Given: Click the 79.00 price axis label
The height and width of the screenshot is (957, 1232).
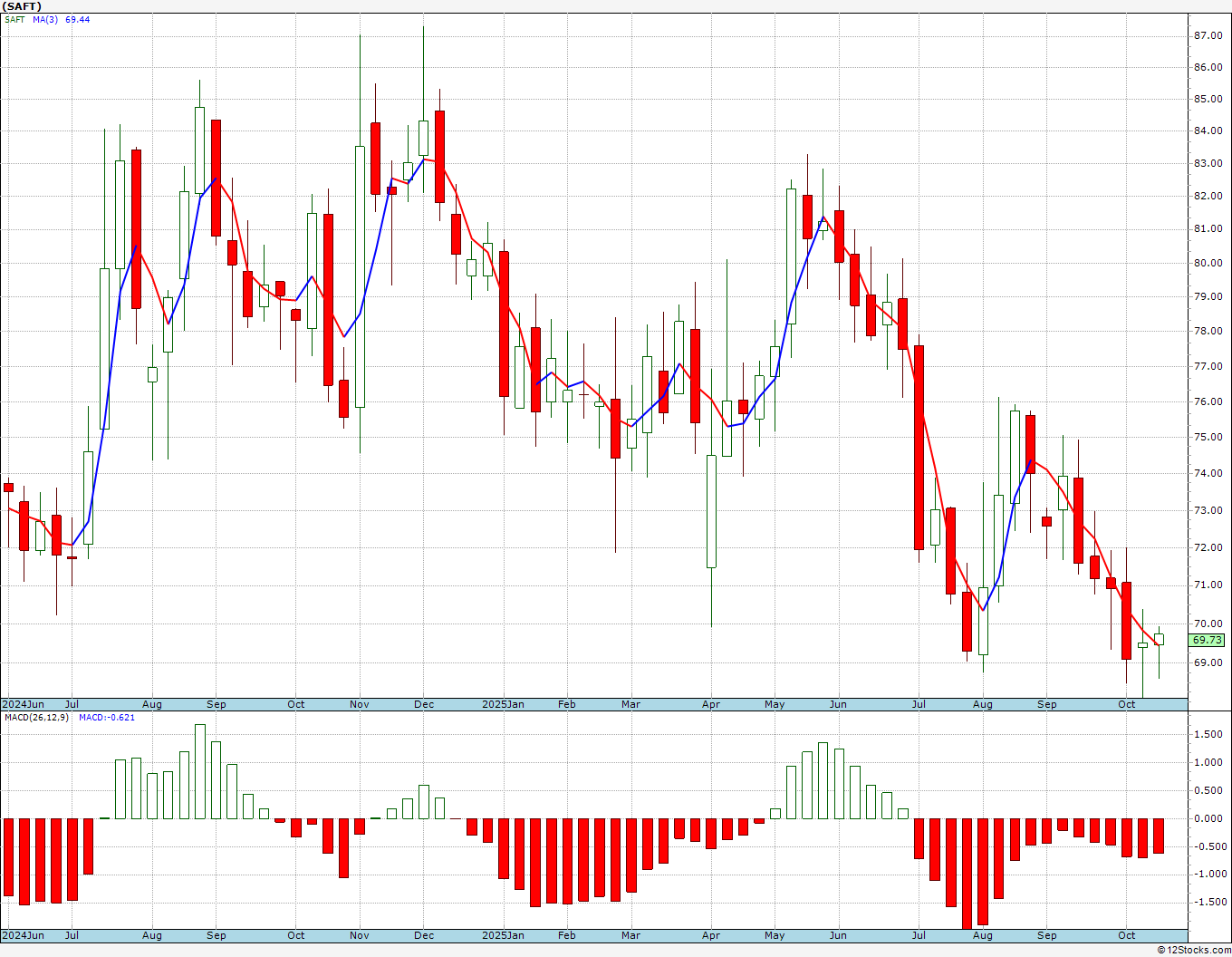Looking at the screenshot, I should [x=1208, y=296].
